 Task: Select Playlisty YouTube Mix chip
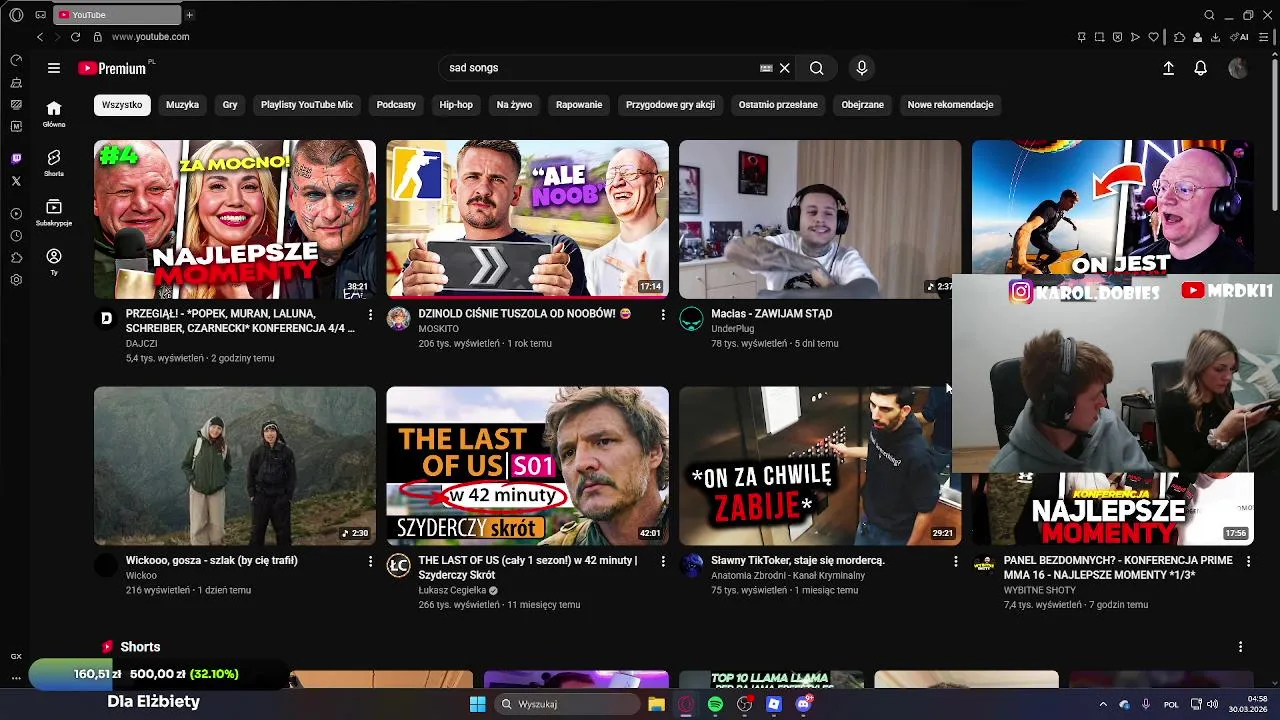[307, 105]
